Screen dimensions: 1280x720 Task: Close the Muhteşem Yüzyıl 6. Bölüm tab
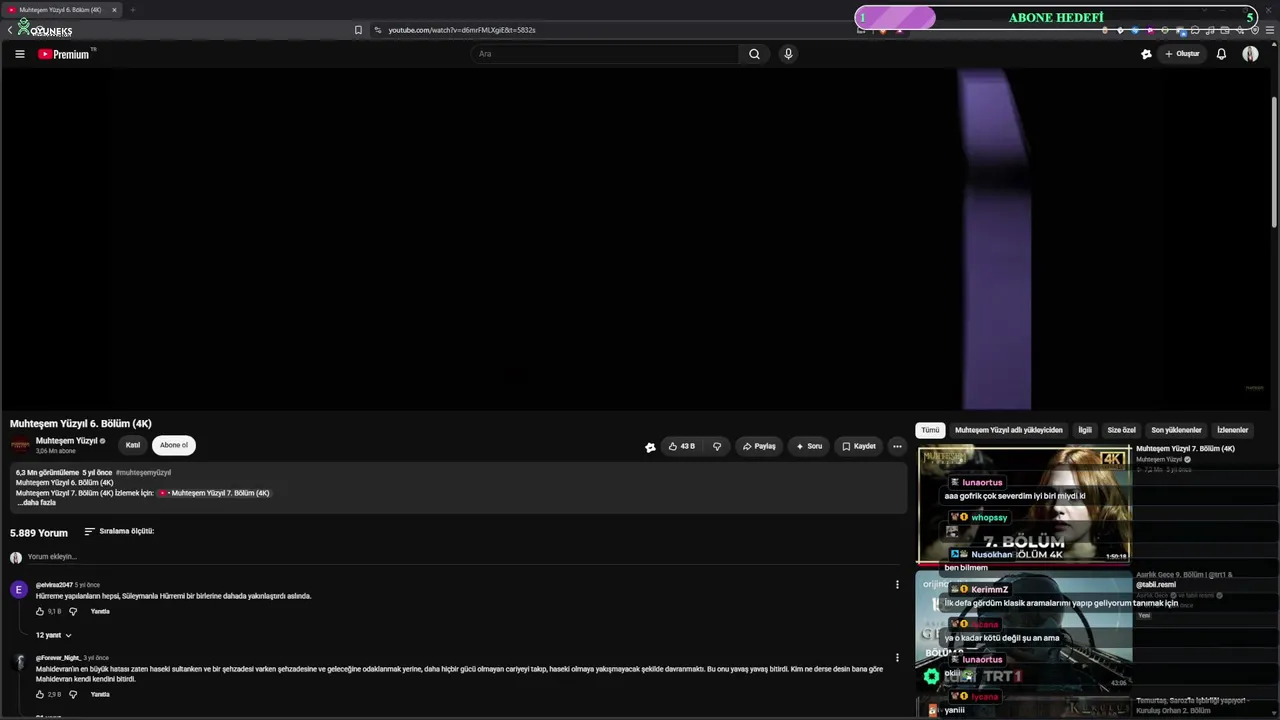click(114, 10)
